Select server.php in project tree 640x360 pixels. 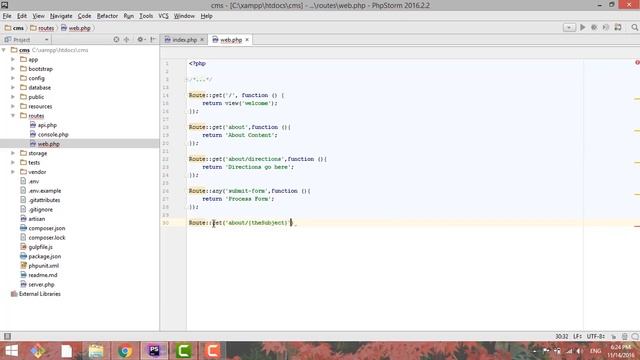37,284
